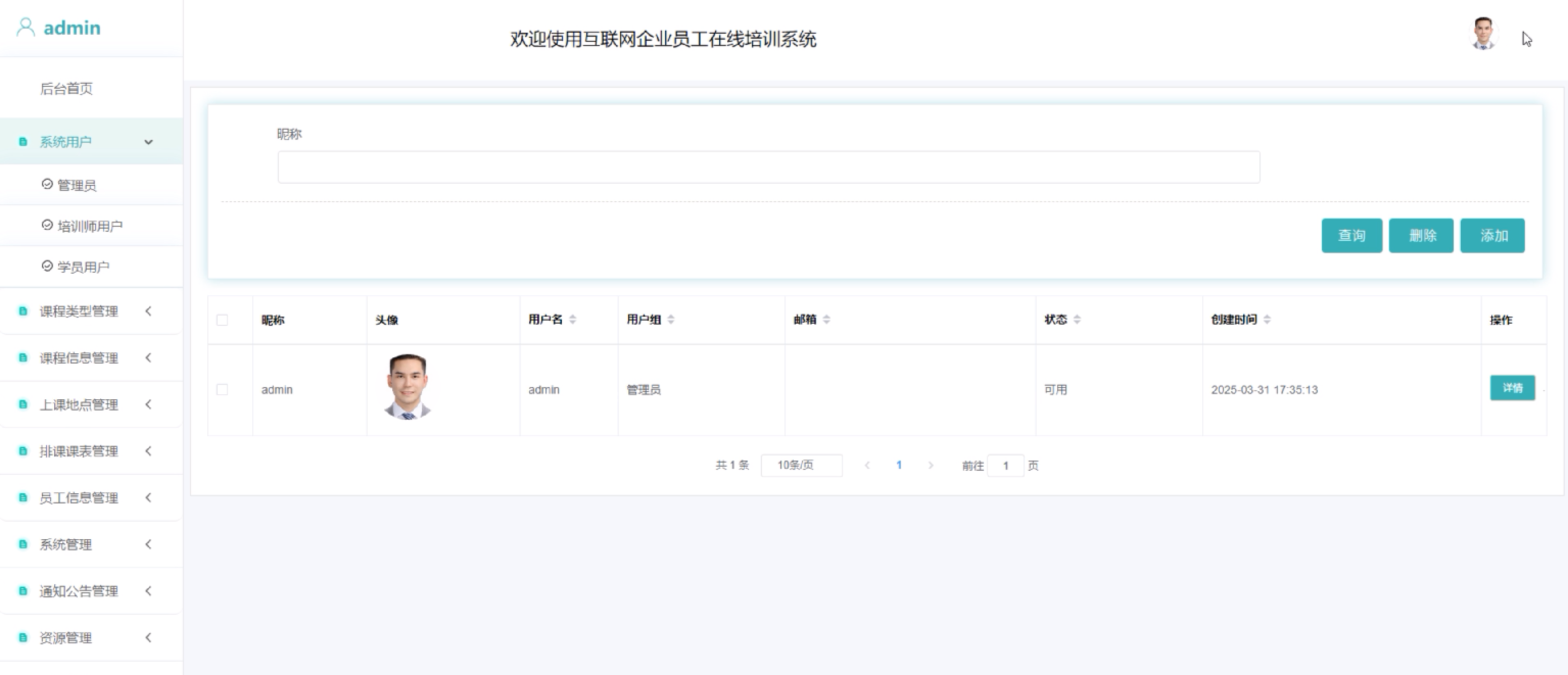This screenshot has height=675, width=1568.
Task: Sort table by 用户组 column arrows
Action: [x=671, y=320]
